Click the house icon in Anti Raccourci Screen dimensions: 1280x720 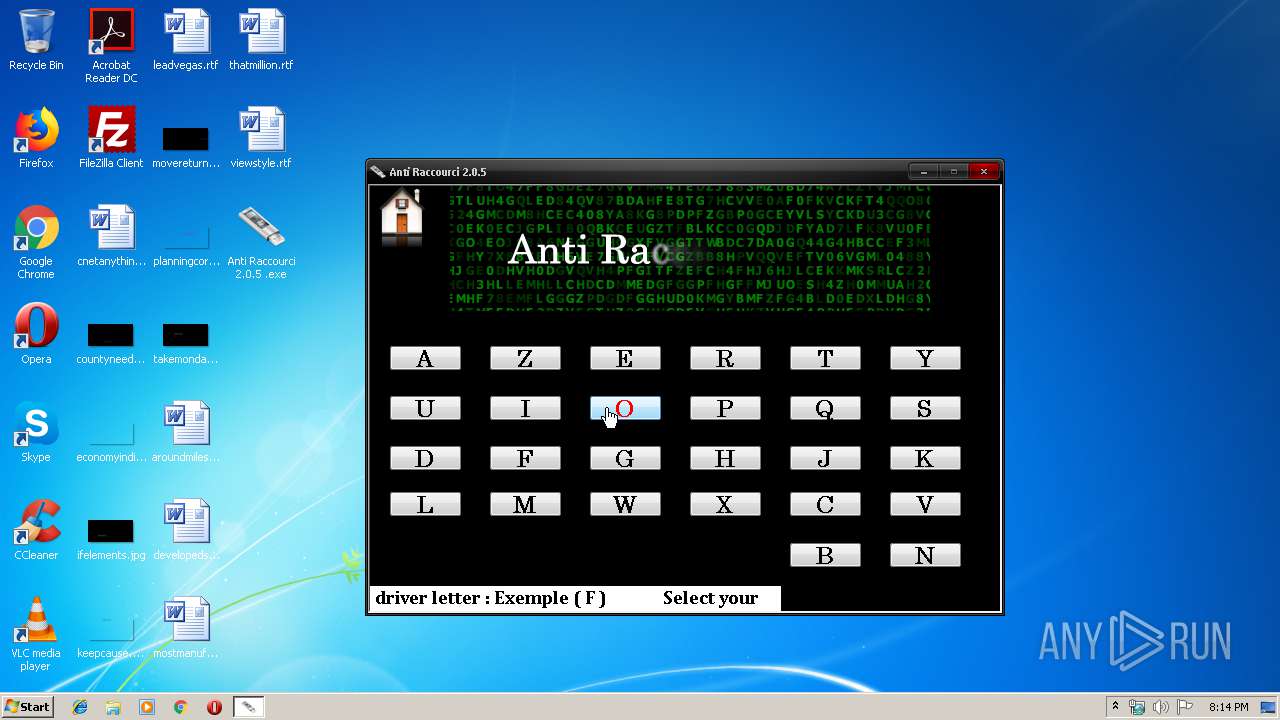coord(402,215)
